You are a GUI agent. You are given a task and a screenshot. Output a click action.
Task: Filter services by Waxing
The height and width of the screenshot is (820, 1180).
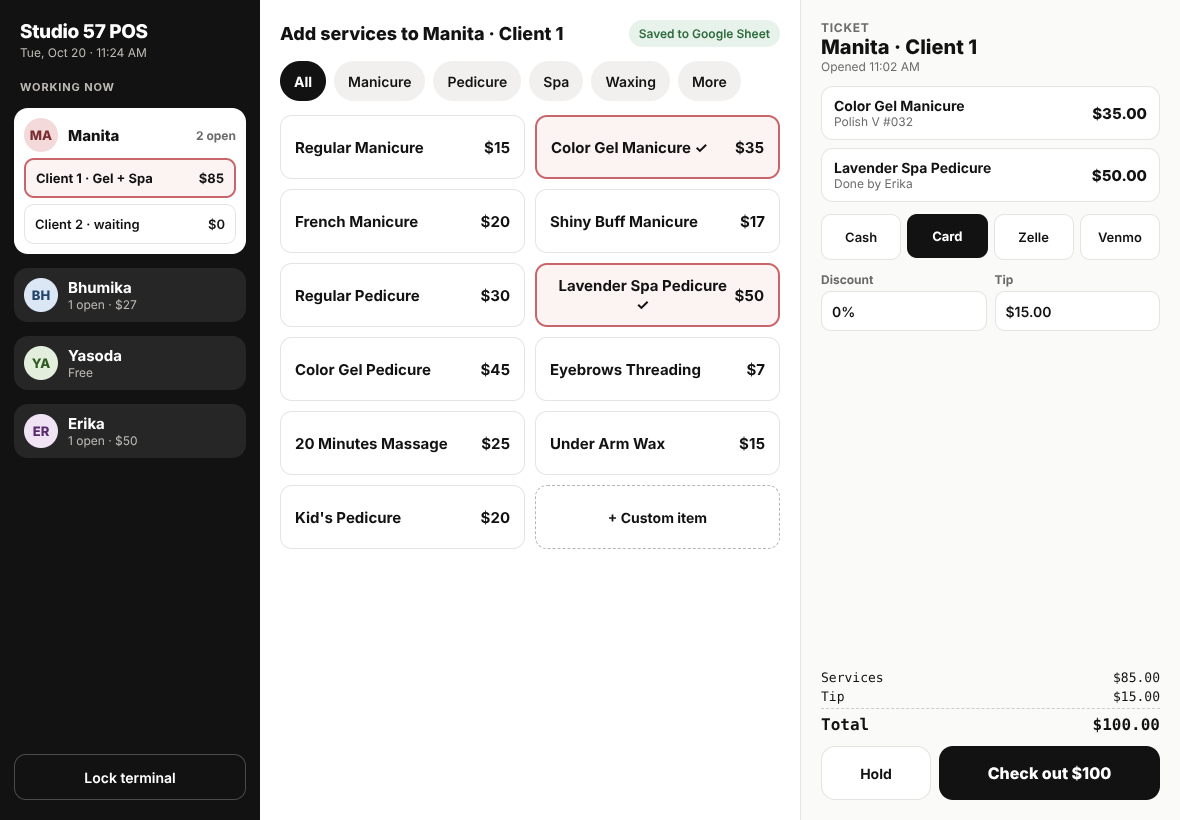point(631,81)
